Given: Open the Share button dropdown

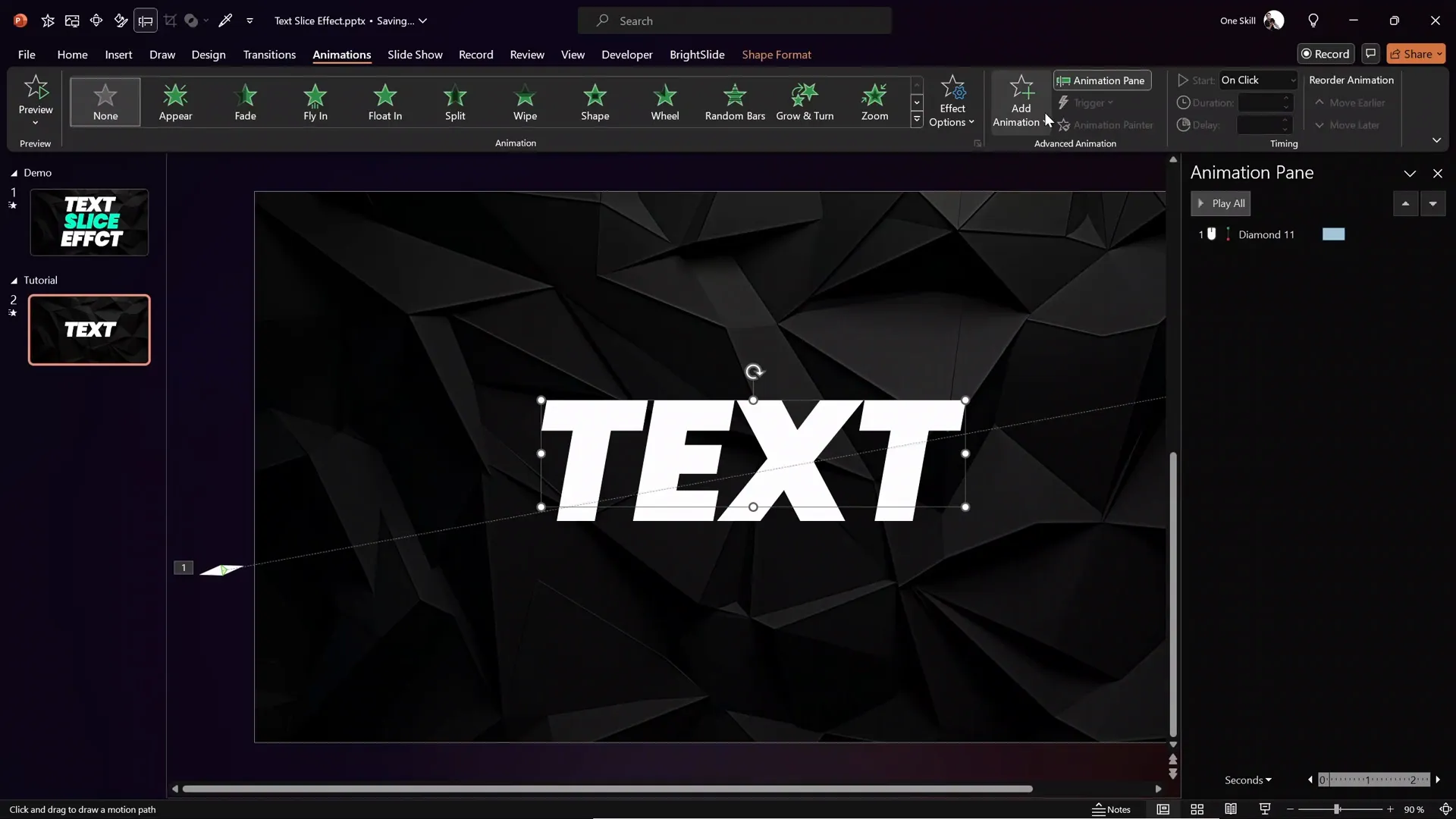Looking at the screenshot, I should (x=1439, y=54).
